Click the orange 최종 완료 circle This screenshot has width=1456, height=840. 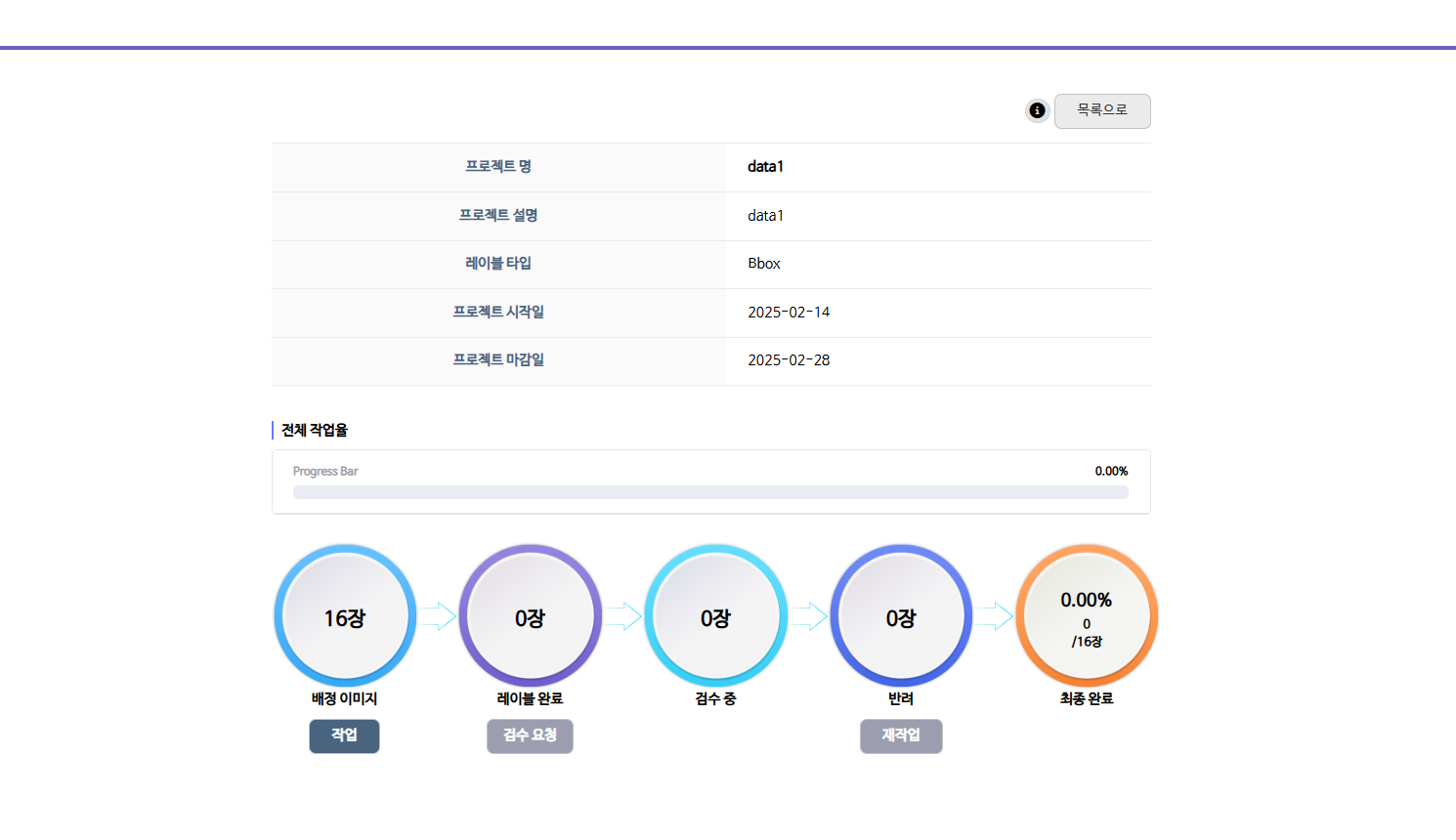(x=1087, y=616)
